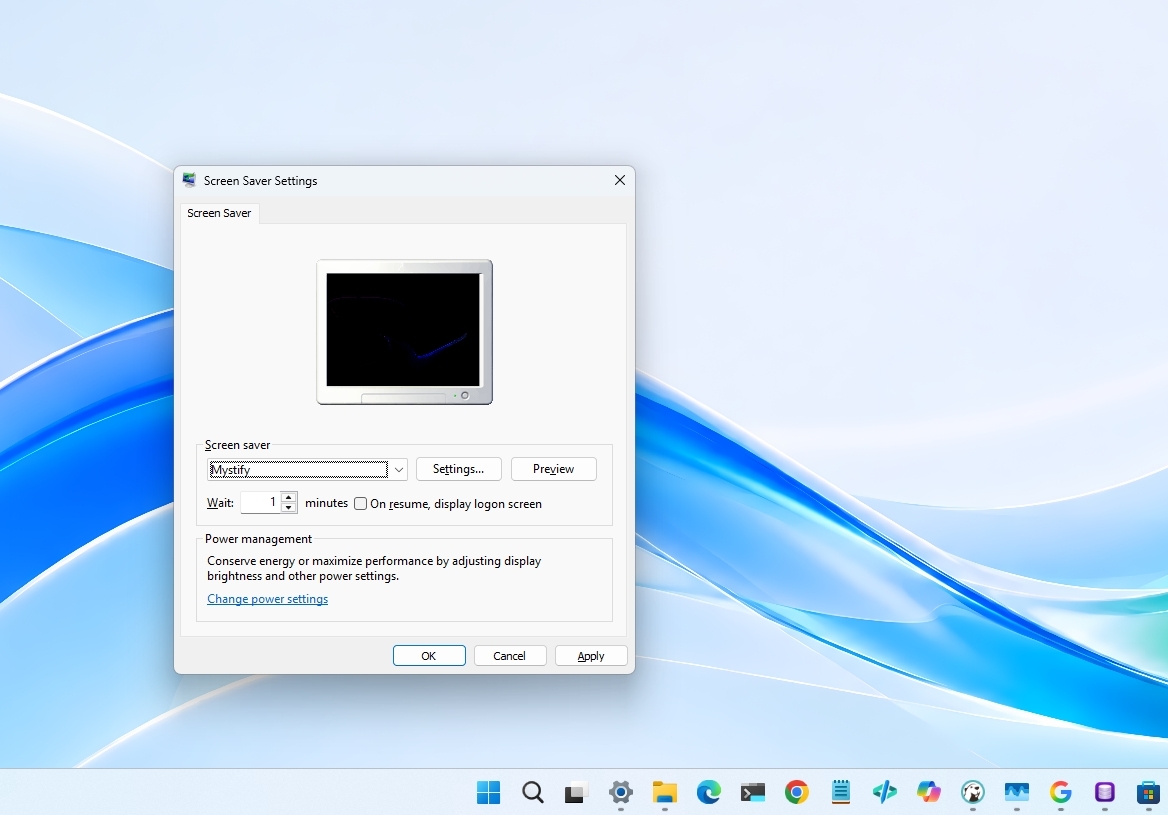The image size is (1168, 815).
Task: Open Microsoft Copilot from the taskbar
Action: coord(928,792)
